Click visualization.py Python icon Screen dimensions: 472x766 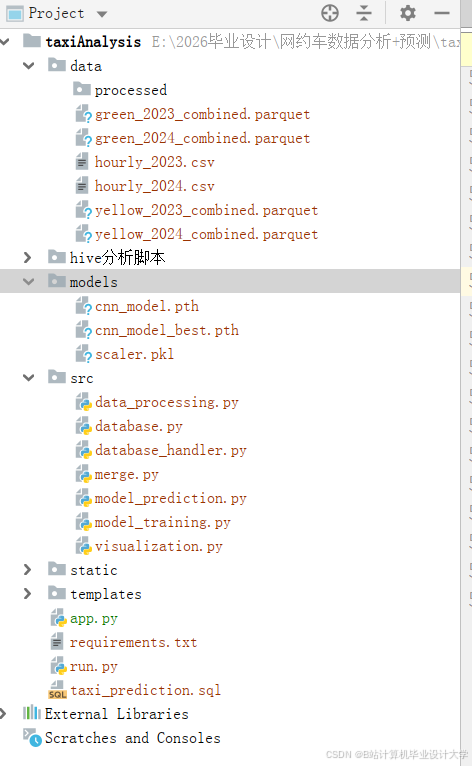point(84,546)
